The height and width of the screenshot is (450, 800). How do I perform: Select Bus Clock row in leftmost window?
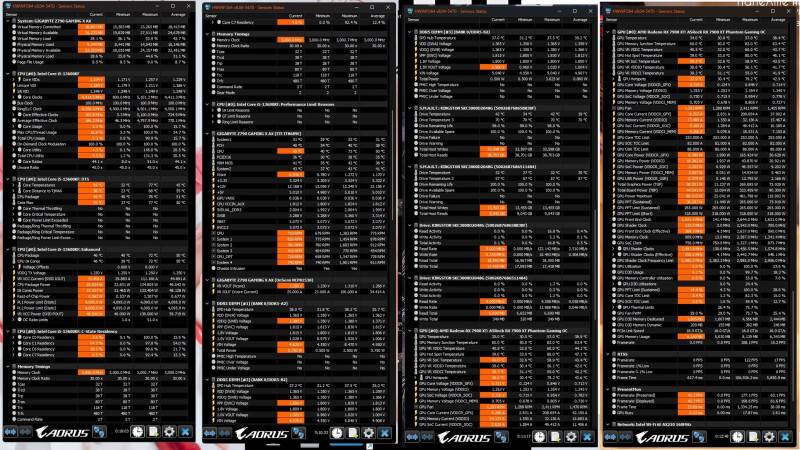98,103
